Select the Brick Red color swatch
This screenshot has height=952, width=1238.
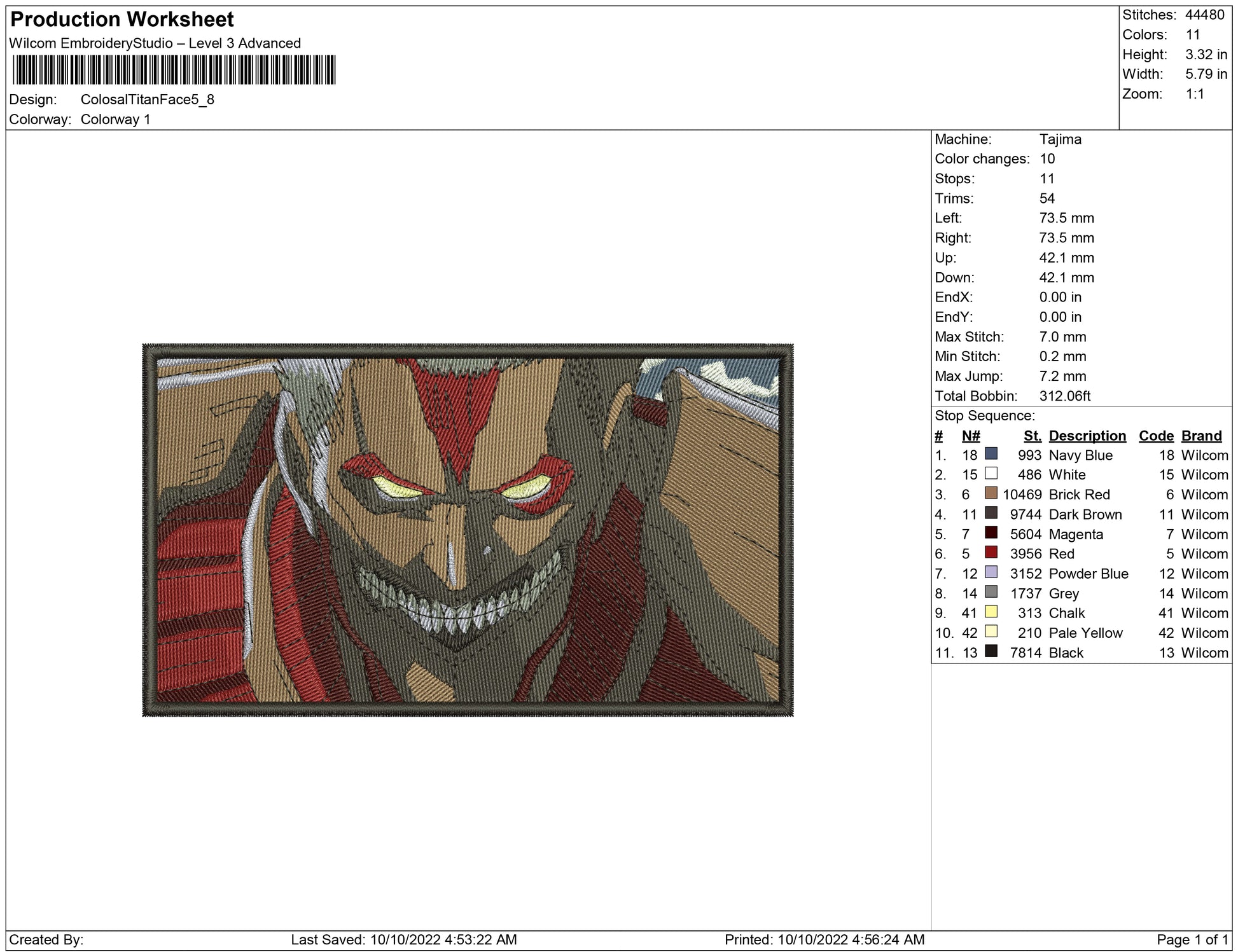991,493
